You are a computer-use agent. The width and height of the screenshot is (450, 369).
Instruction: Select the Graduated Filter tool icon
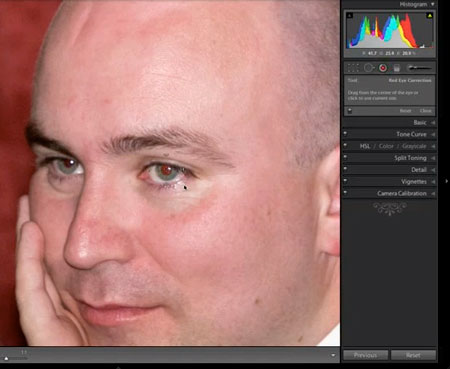pyautogui.click(x=397, y=68)
